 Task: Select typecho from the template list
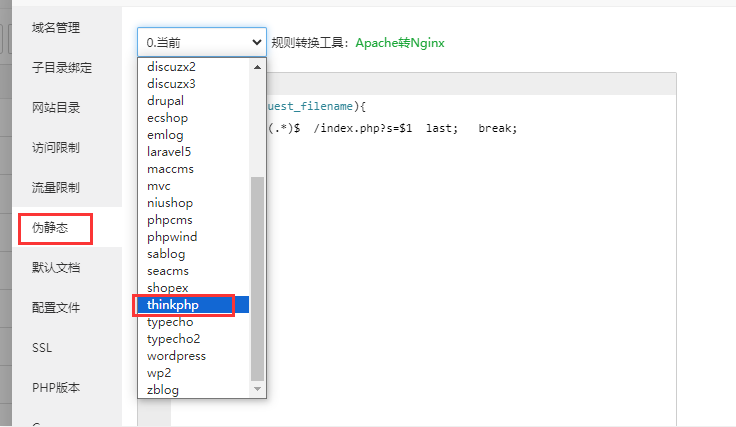coord(170,322)
